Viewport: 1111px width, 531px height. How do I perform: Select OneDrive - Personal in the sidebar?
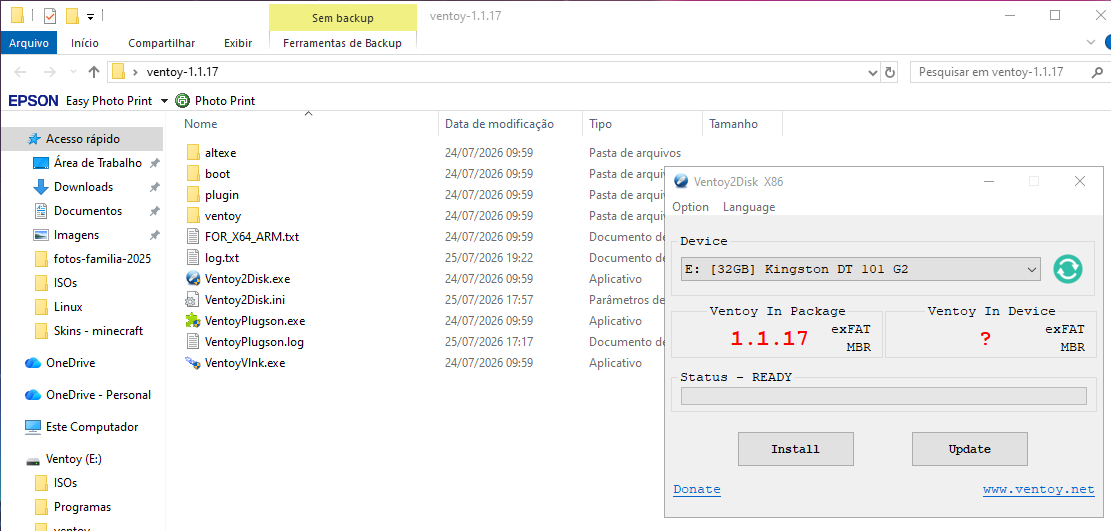(x=98, y=395)
